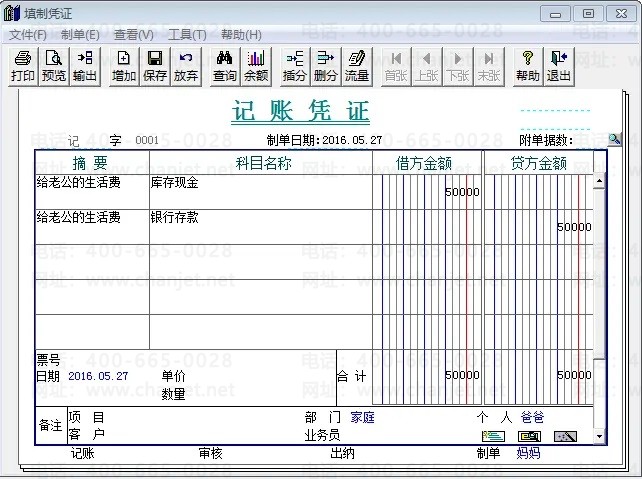Image resolution: width=642 pixels, height=479 pixels.
Task: Open 查询 (Query) binoculars icon
Action: coord(225,66)
